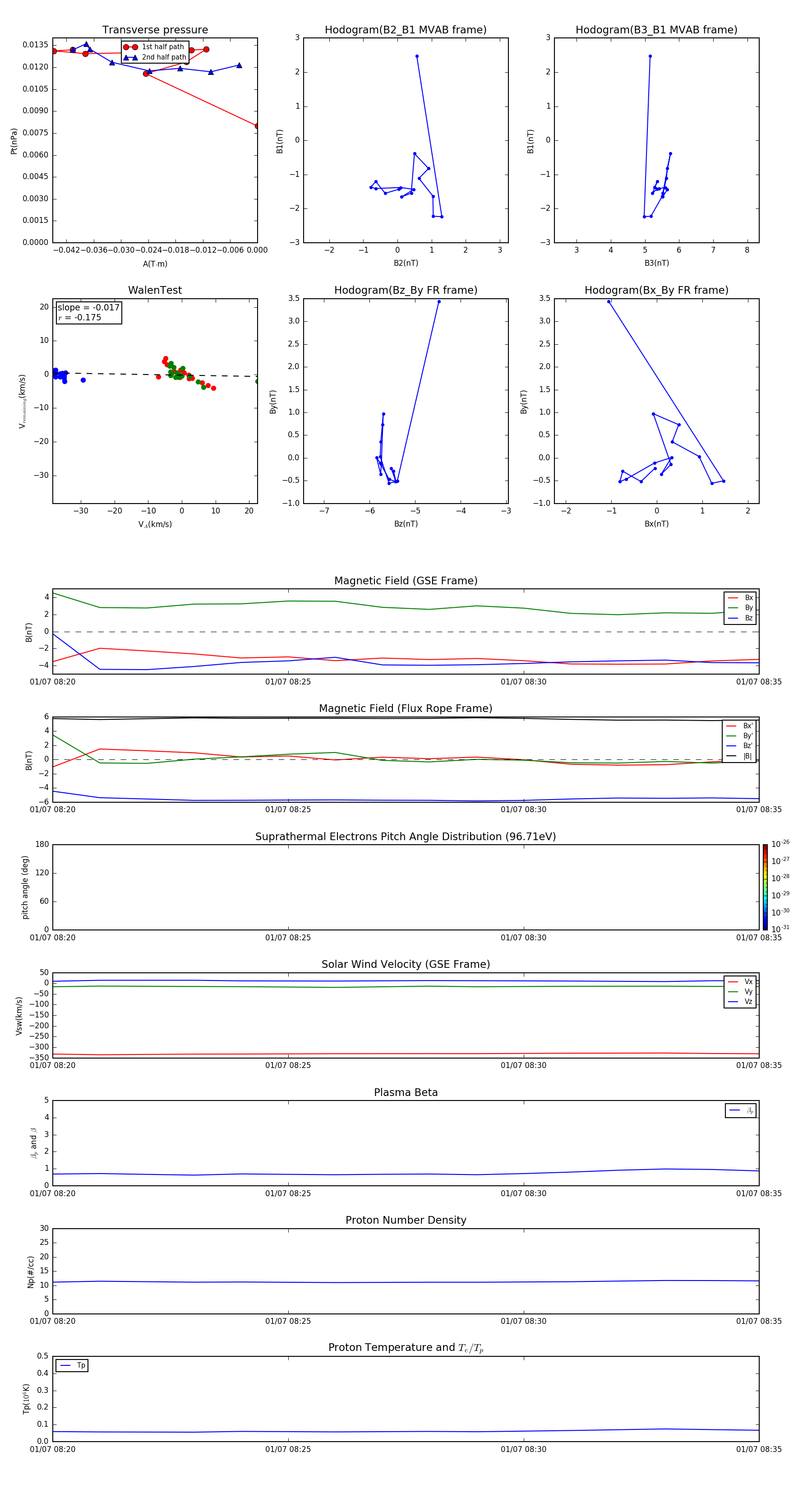Click the "V_A(km/s)" x-axis label in WalenTest
This screenshot has height=1489, width=812.
(x=155, y=525)
